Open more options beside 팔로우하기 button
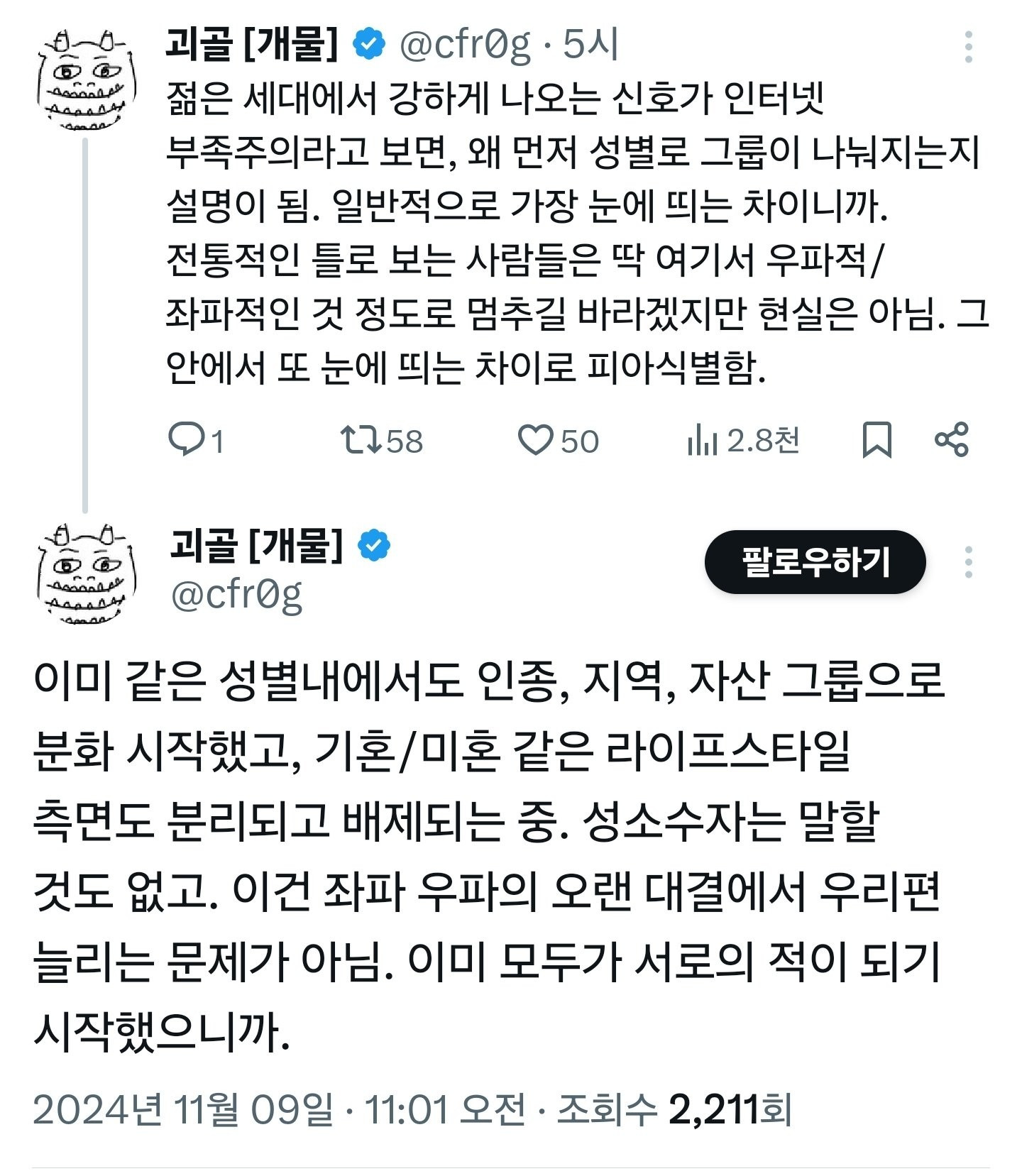The image size is (1022, 1176). (969, 562)
